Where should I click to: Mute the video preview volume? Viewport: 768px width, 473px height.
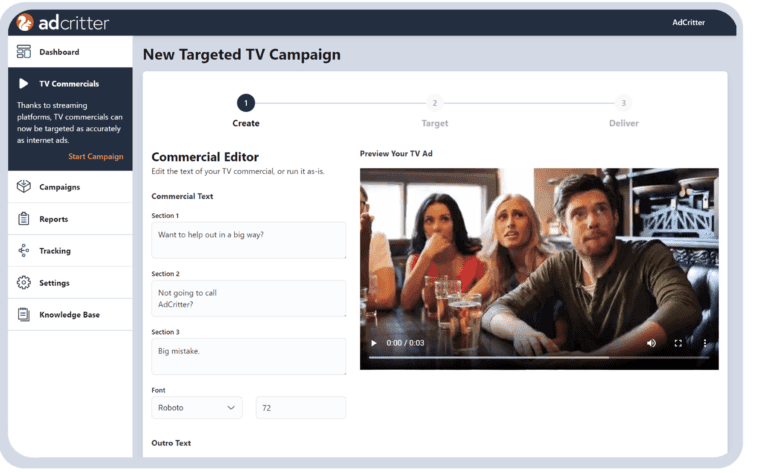click(651, 343)
